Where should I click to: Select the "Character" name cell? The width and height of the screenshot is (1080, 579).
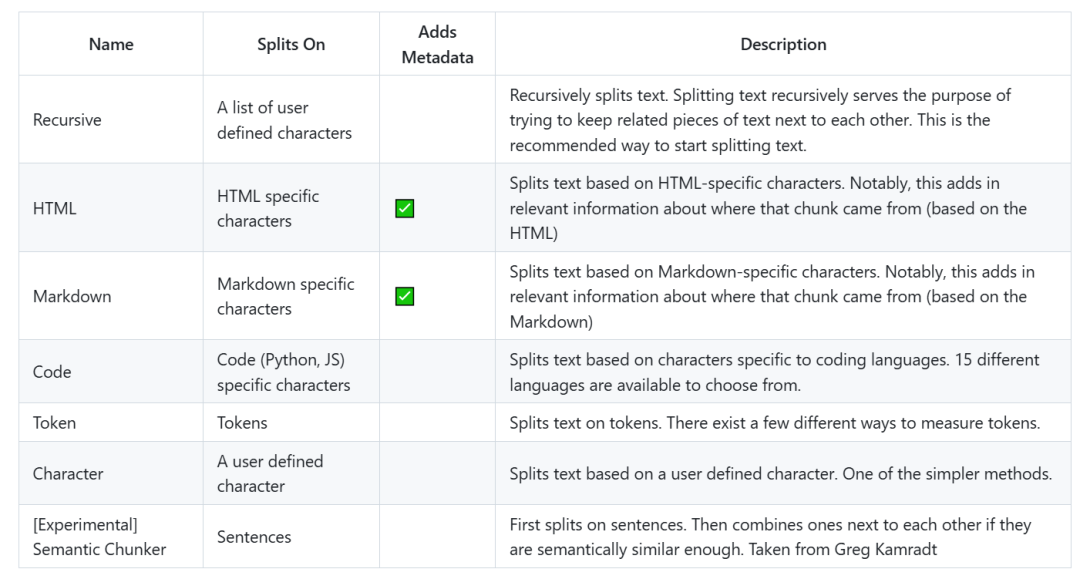(x=68, y=474)
